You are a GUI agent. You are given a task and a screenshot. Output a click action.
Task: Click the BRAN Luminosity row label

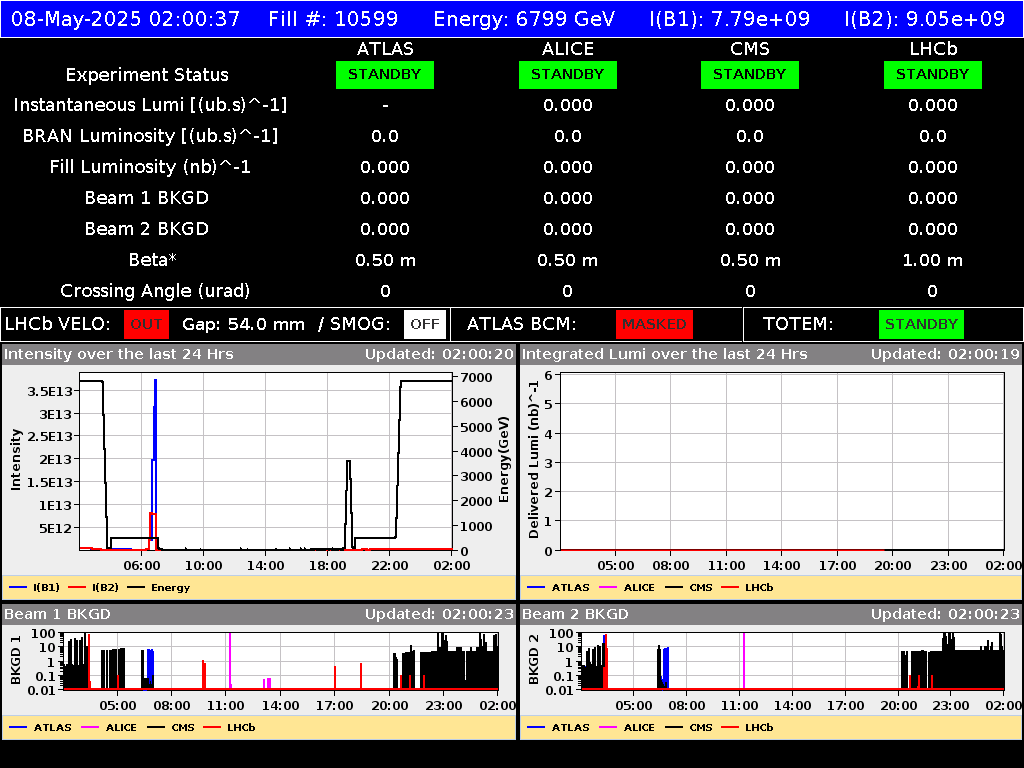pos(150,136)
